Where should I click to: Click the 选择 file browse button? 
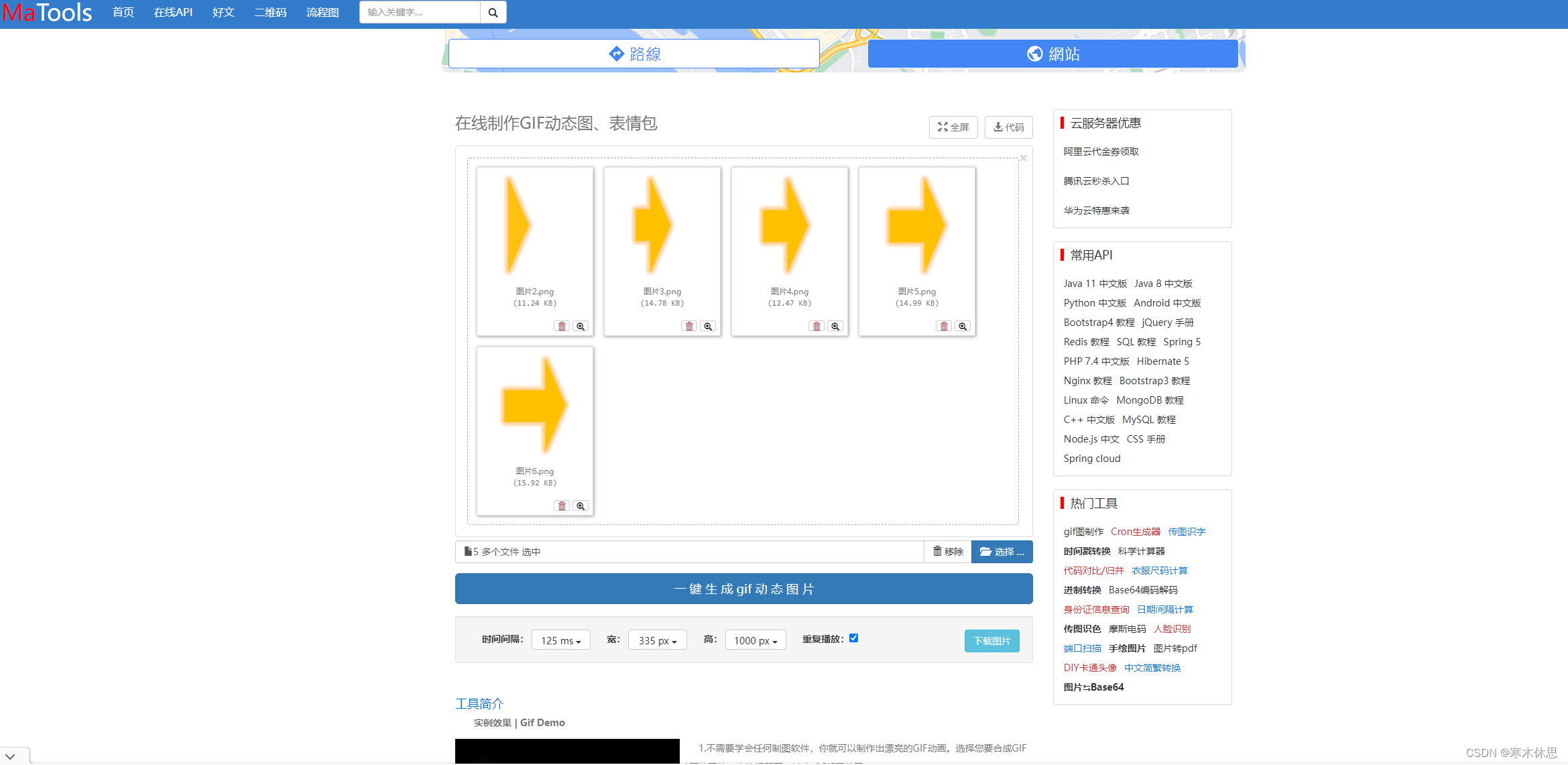coord(1002,552)
